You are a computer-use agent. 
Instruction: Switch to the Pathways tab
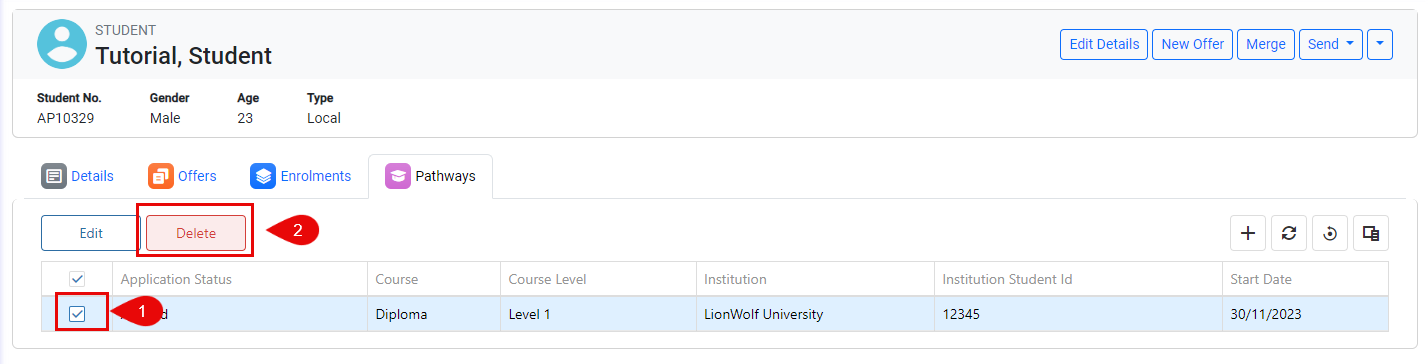coord(430,176)
